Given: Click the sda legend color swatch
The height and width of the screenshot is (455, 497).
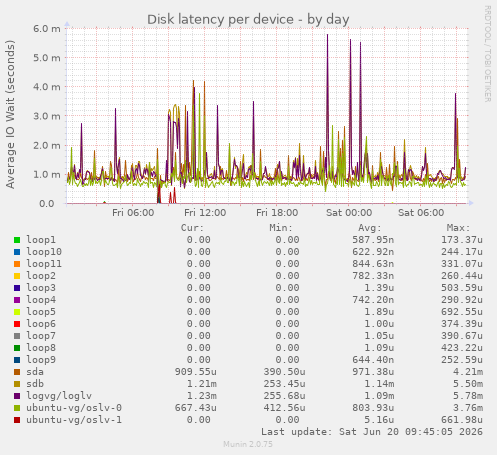Looking at the screenshot, I should click(x=17, y=372).
